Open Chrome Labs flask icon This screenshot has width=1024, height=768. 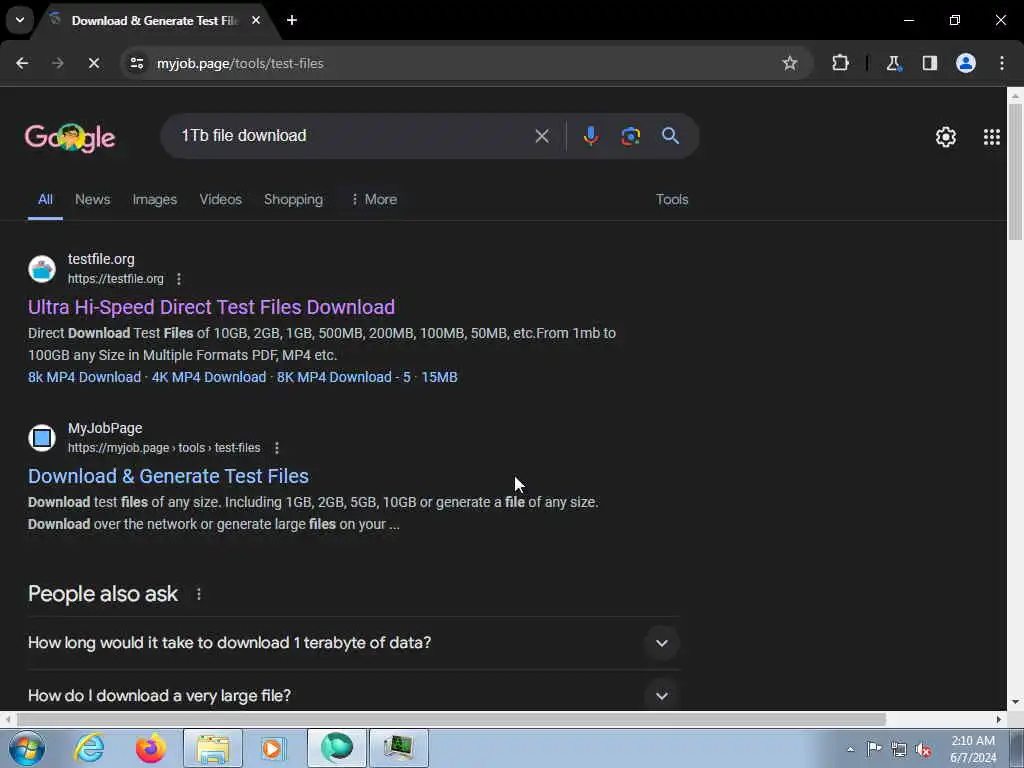pyautogui.click(x=893, y=63)
